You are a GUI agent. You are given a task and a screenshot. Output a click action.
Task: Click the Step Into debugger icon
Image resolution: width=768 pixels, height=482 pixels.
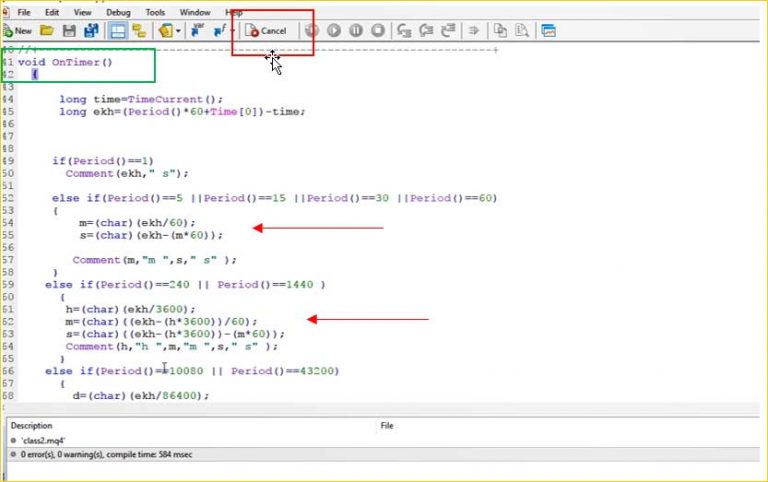coord(404,31)
